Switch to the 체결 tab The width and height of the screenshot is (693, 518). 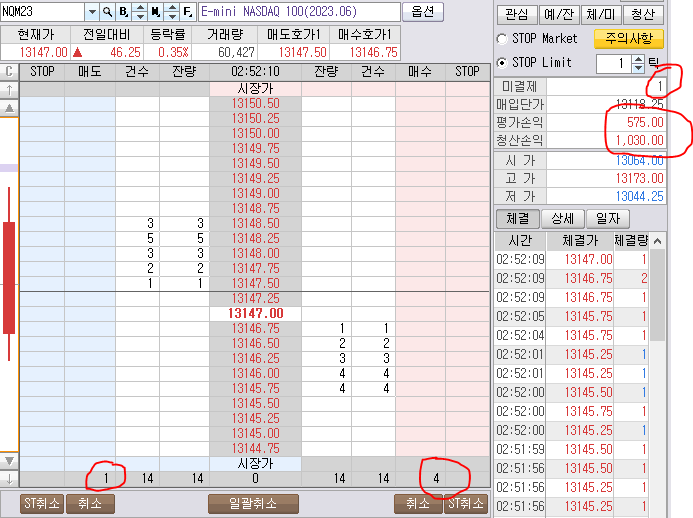518,218
